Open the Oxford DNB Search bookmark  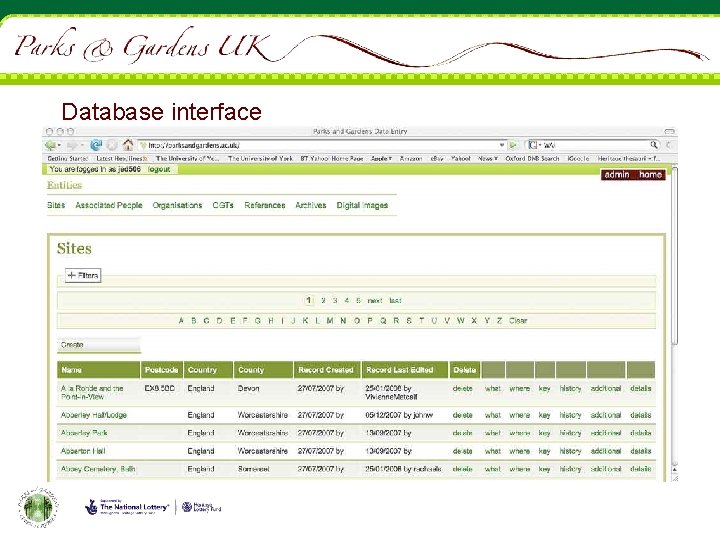(532, 158)
